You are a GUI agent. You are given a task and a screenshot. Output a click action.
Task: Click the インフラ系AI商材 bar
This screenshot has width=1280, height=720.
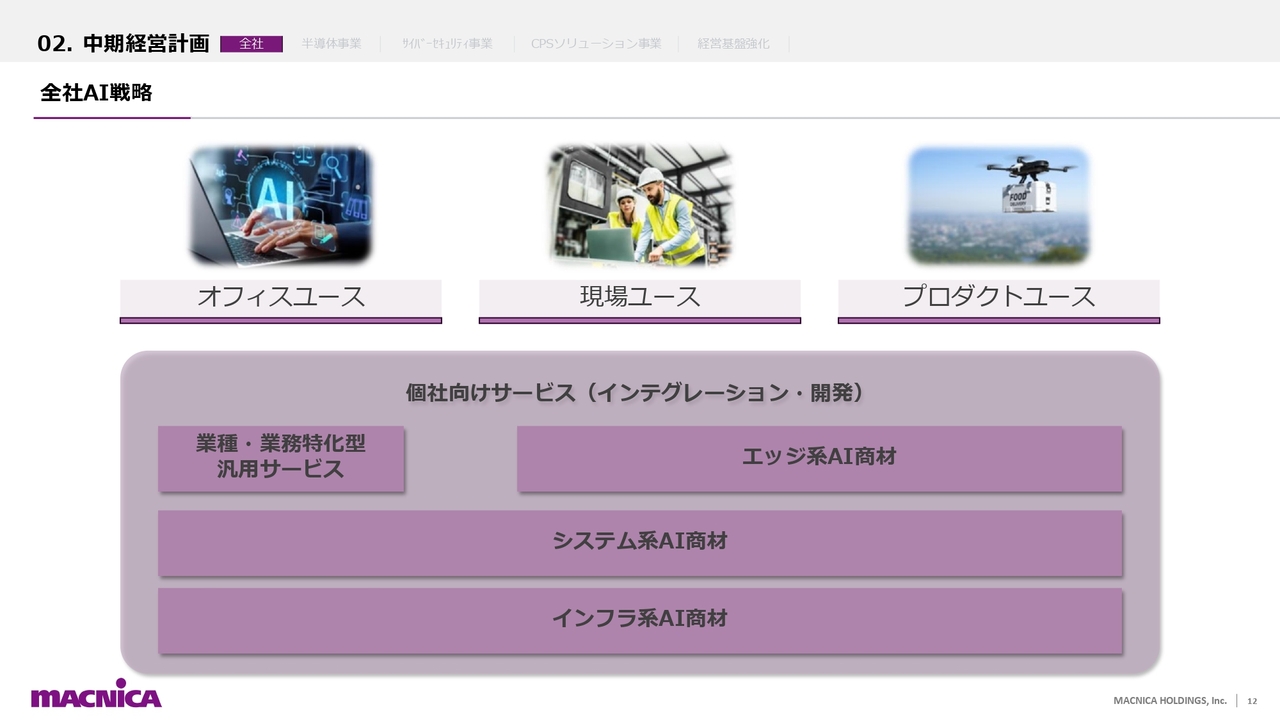click(x=640, y=620)
